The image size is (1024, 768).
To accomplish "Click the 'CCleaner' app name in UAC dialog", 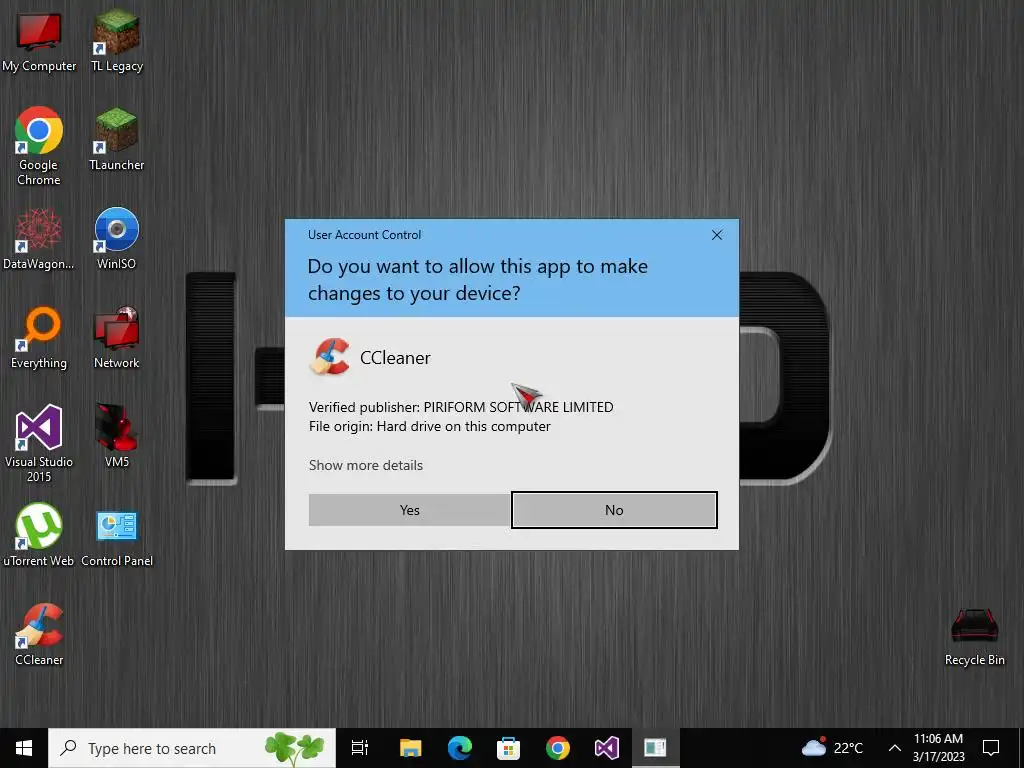I will pos(395,358).
